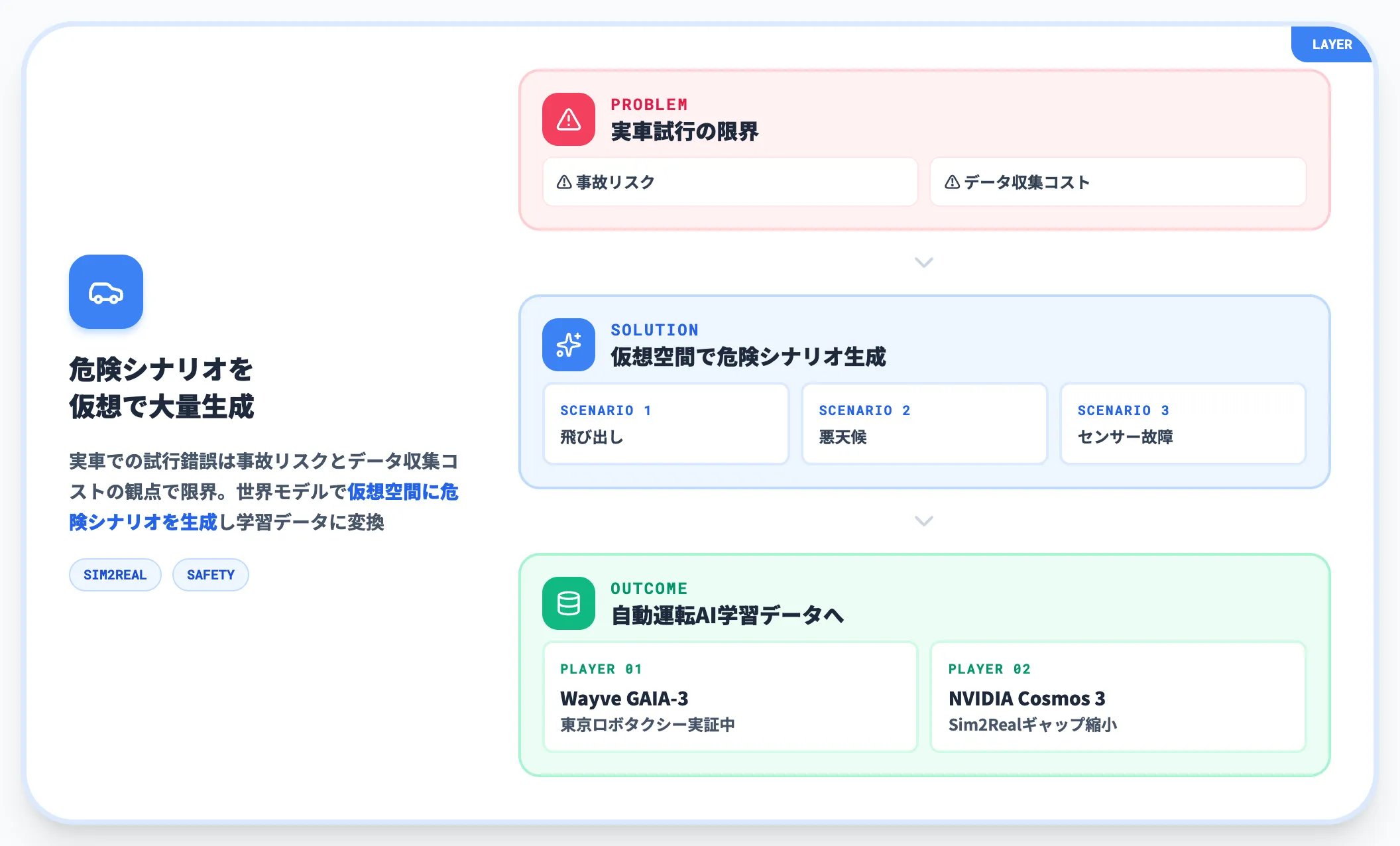Click warning icon beside データ収集コスト

pyautogui.click(x=952, y=182)
